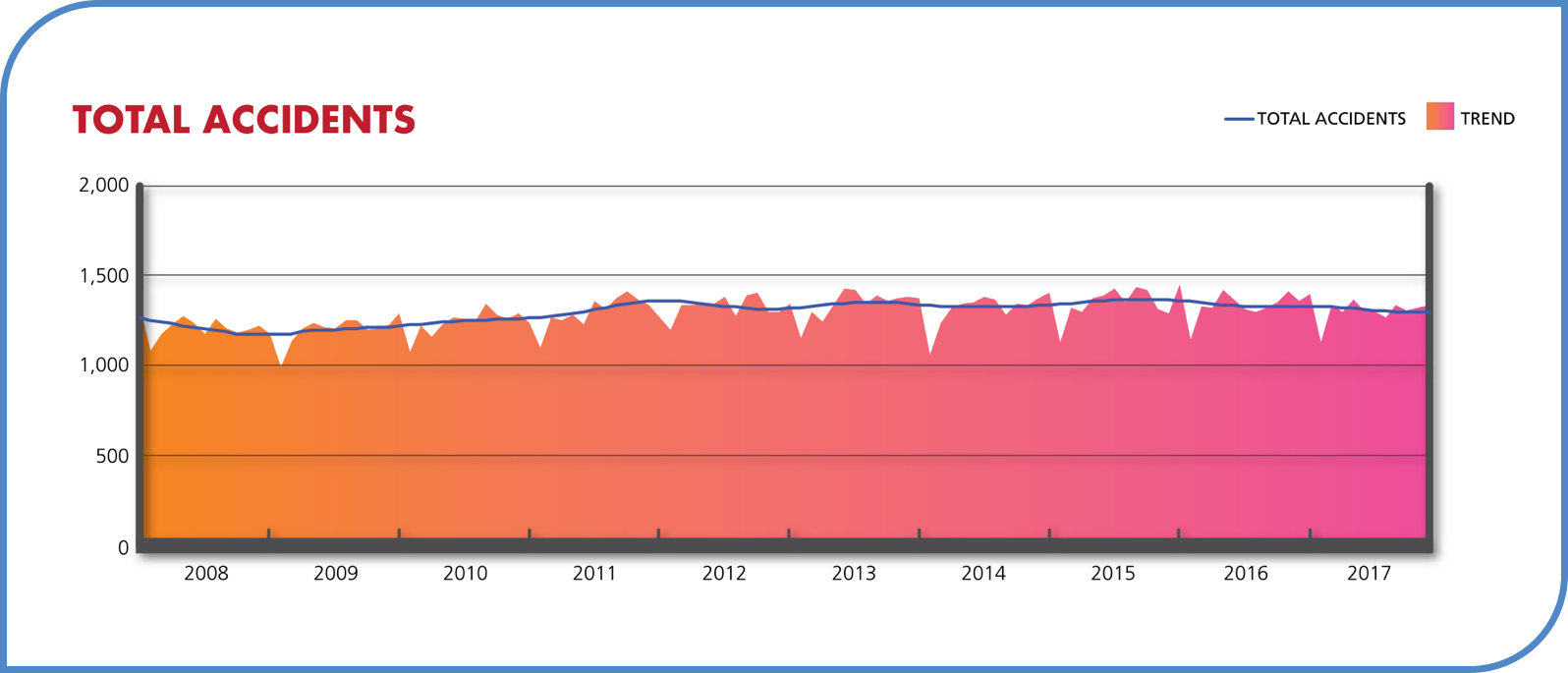Select the TOTAL ACCIDENTS legend label
Viewport: 1568px width, 673px height.
[x=1331, y=119]
